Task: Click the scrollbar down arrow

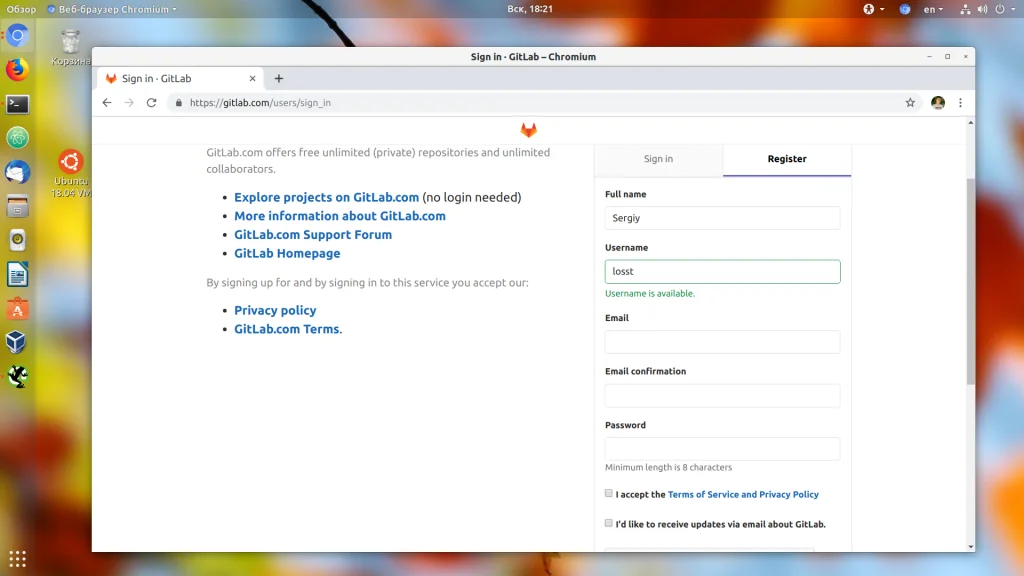Action: (x=970, y=547)
